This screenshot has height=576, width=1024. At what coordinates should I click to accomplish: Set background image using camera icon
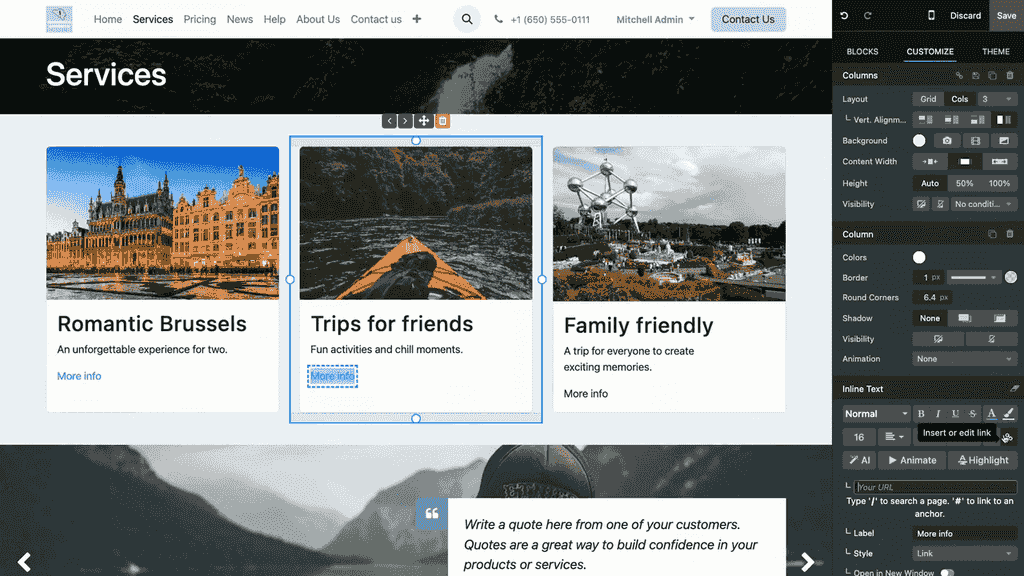click(946, 141)
